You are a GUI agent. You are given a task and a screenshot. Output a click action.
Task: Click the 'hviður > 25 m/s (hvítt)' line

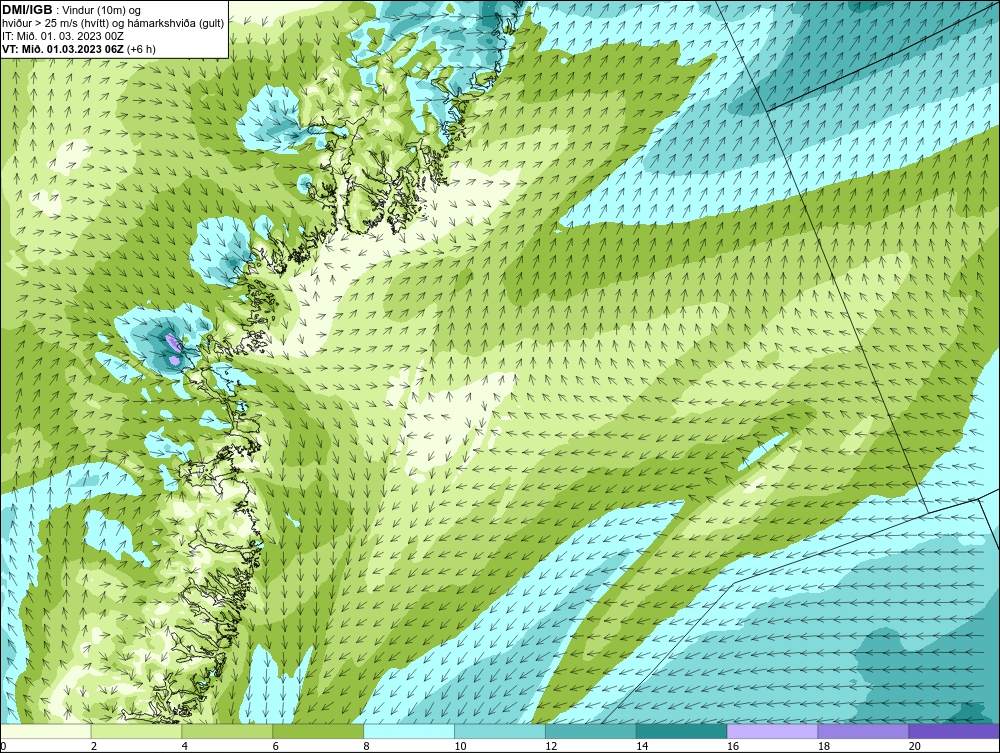pyautogui.click(x=55, y=23)
